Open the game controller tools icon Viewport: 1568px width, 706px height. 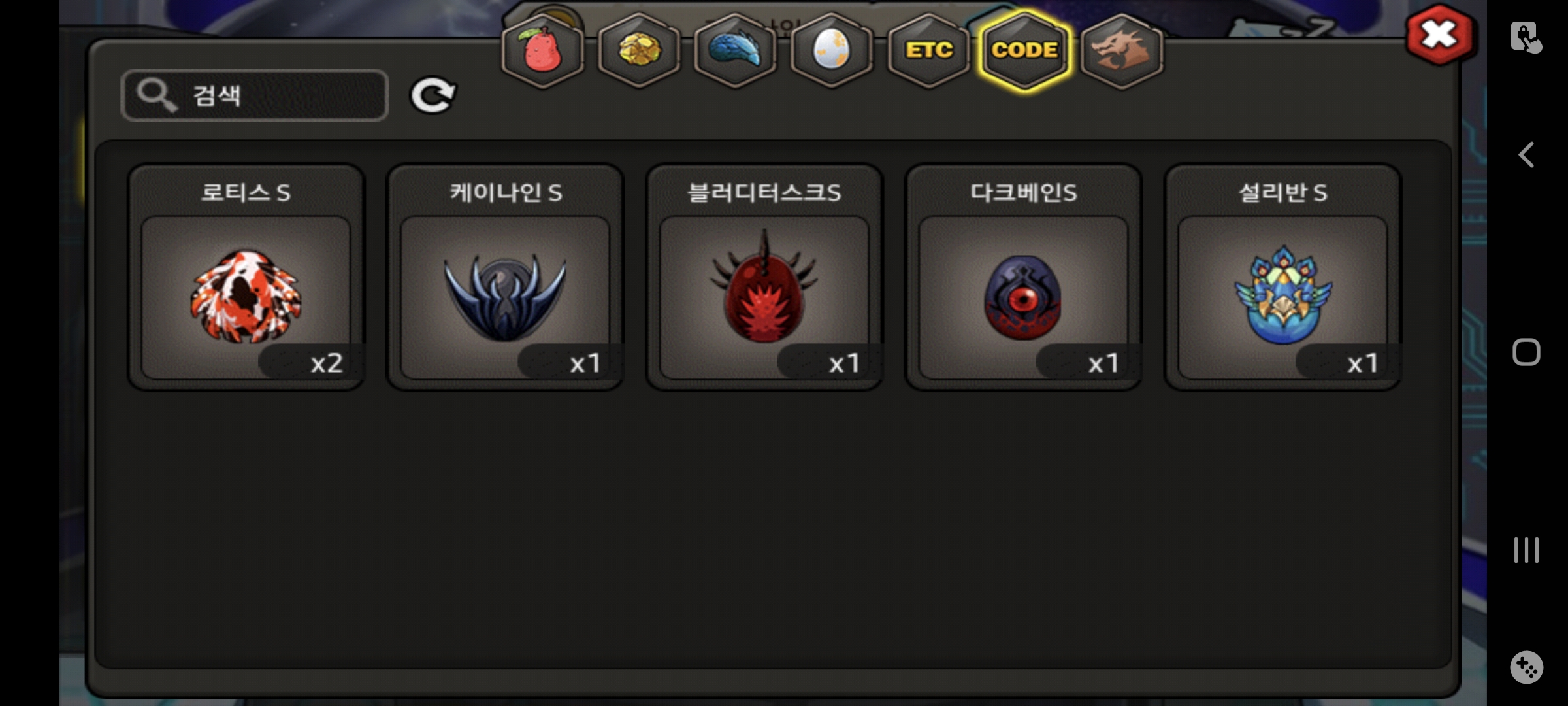click(1526, 667)
